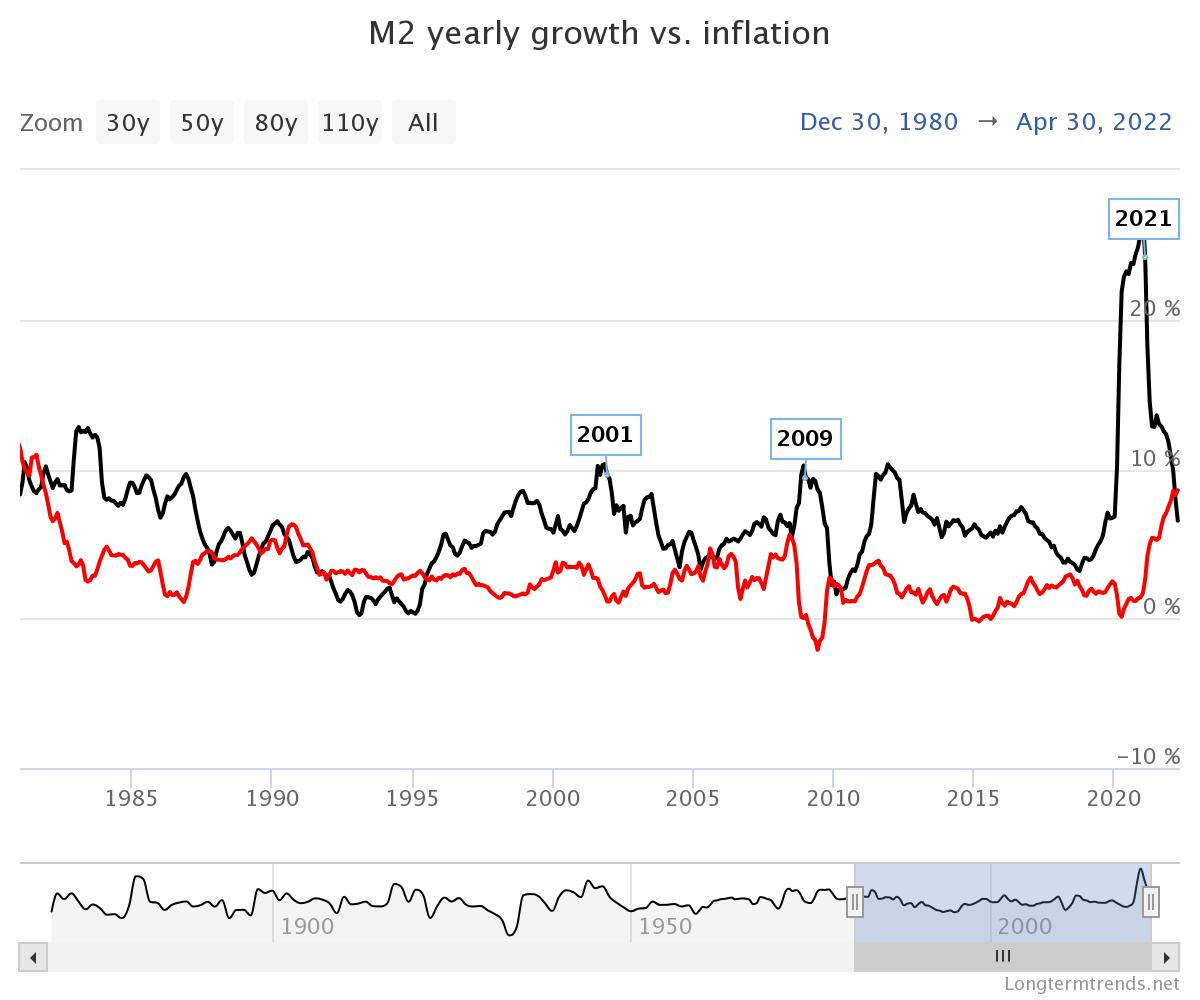Switch zoom to 110y
This screenshot has height=1000, width=1200.
(350, 123)
